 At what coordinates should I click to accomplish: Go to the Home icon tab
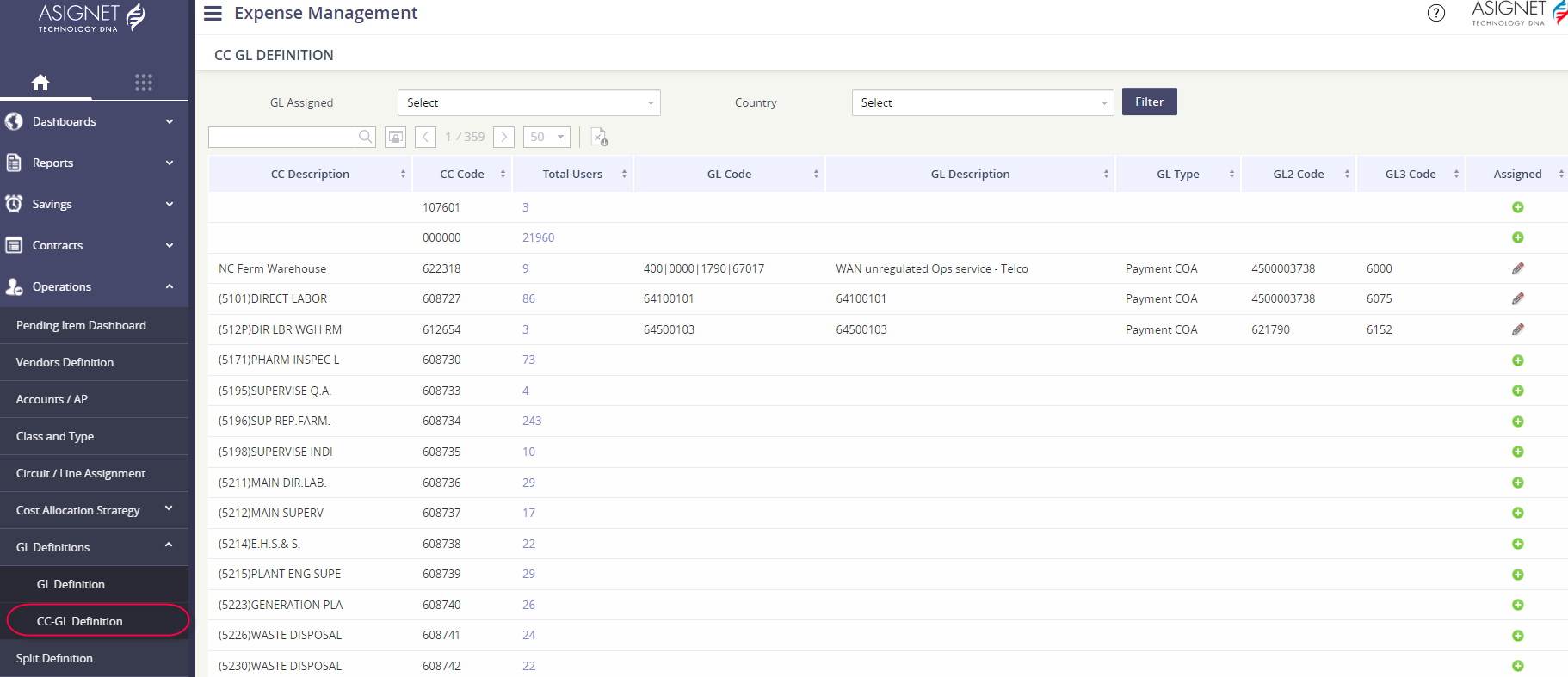click(x=40, y=83)
